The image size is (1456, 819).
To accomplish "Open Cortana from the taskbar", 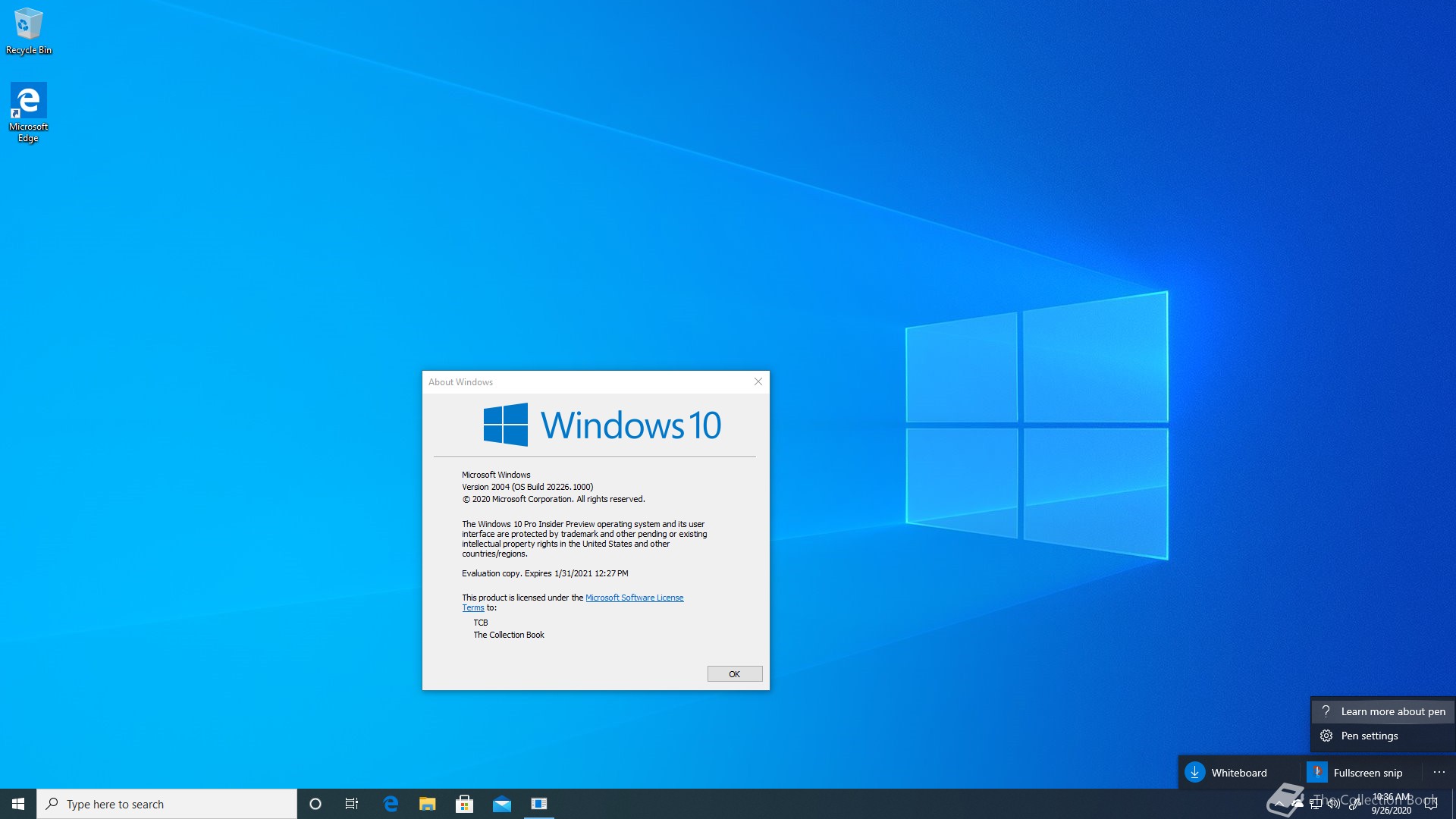I will pos(315,804).
